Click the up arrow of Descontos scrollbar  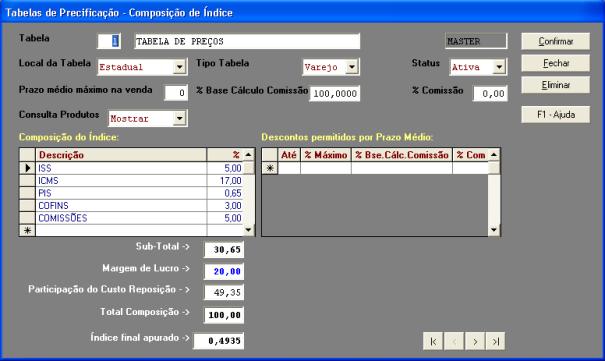click(494, 155)
